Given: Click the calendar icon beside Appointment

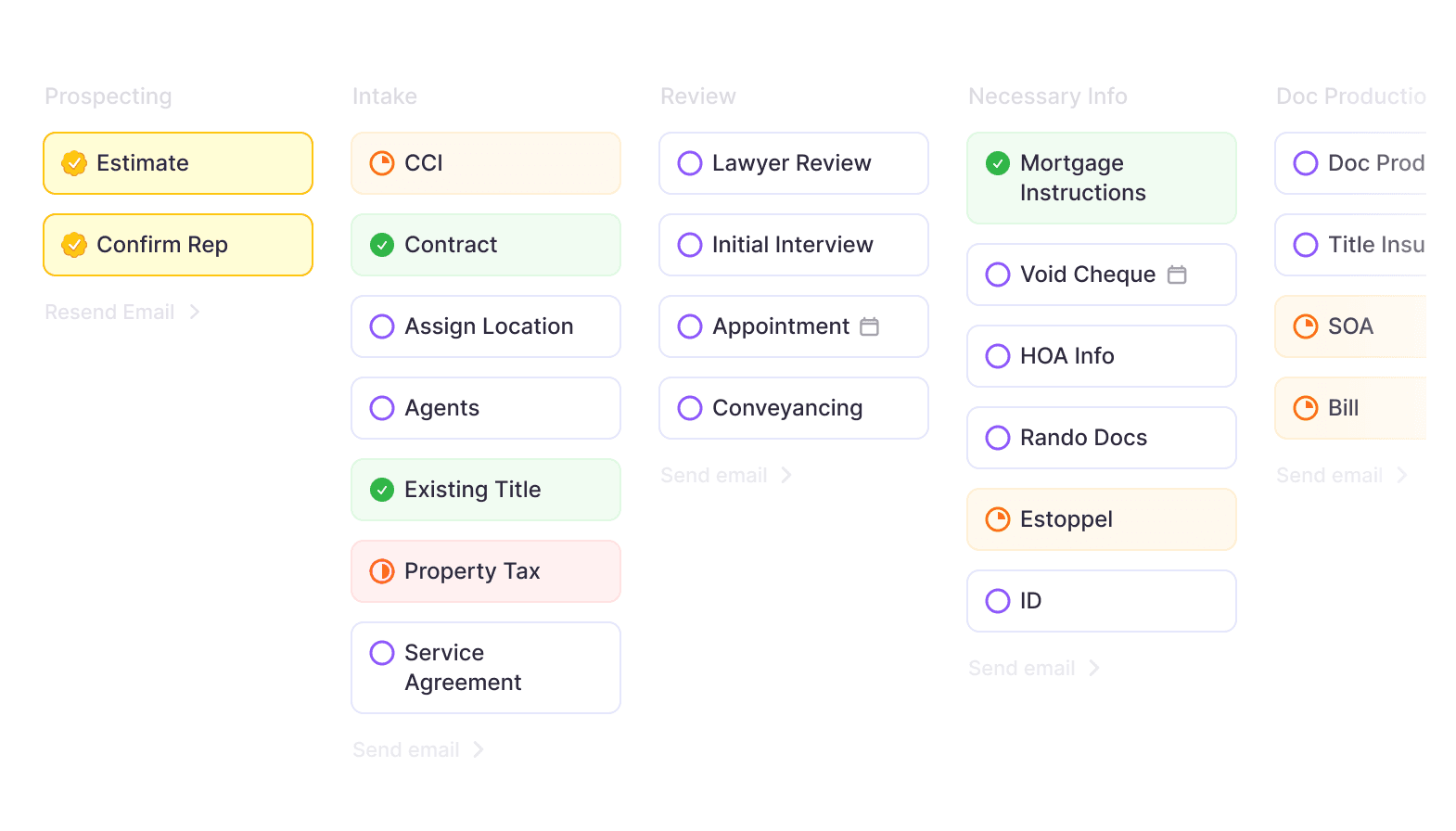Looking at the screenshot, I should (x=870, y=326).
